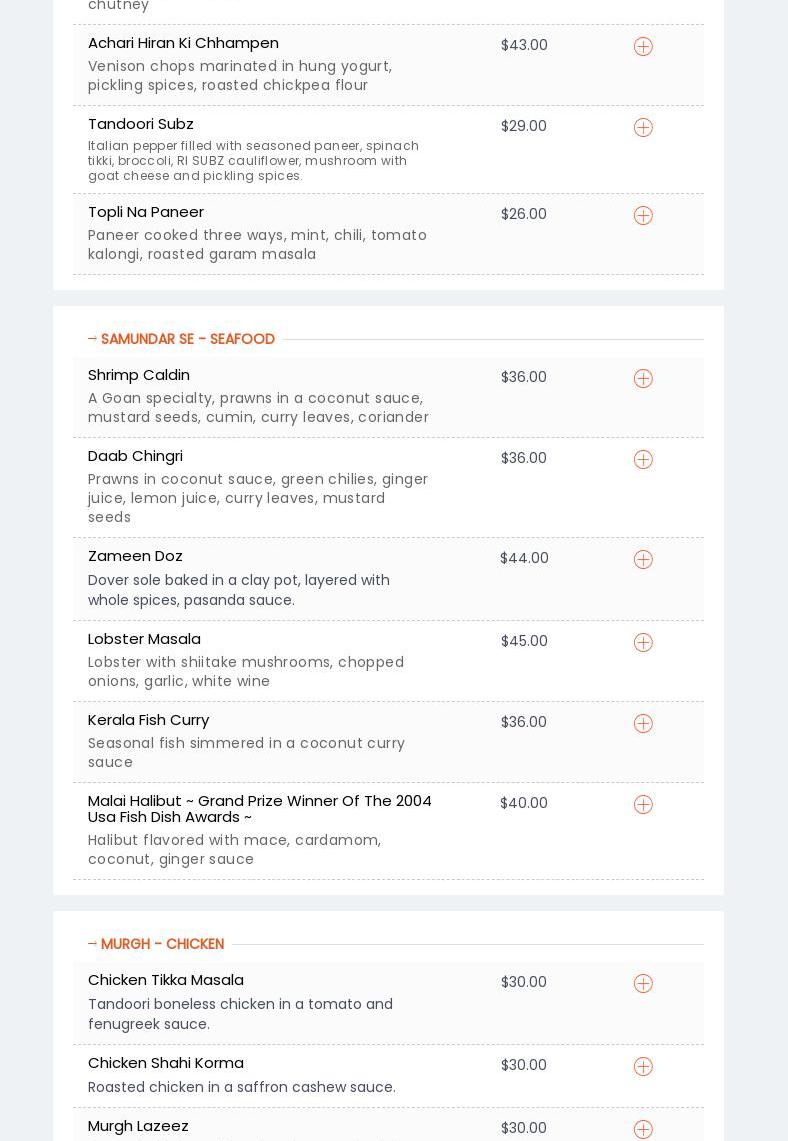Tap plus icon for Chicken Shahi Korma
Image resolution: width=788 pixels, height=1141 pixels.
pos(643,1067)
